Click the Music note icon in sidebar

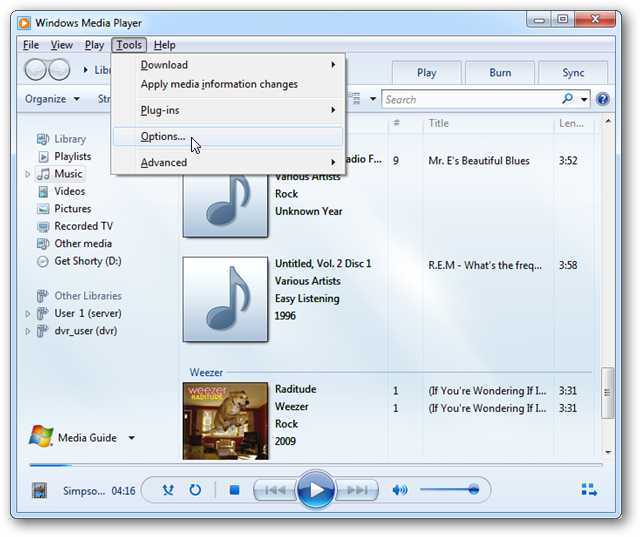tap(43, 174)
